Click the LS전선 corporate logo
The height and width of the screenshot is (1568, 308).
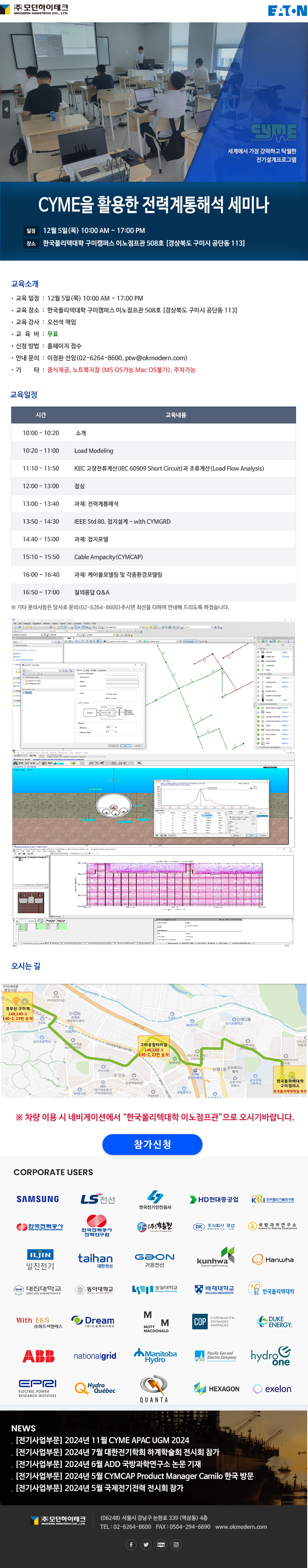coord(98,1198)
